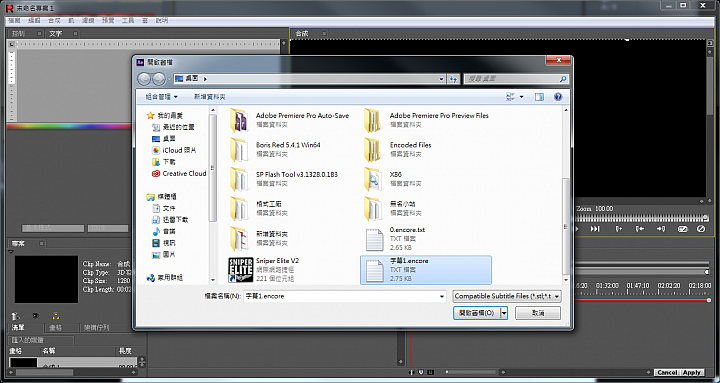Click the eye icon under clip preview

35,316
